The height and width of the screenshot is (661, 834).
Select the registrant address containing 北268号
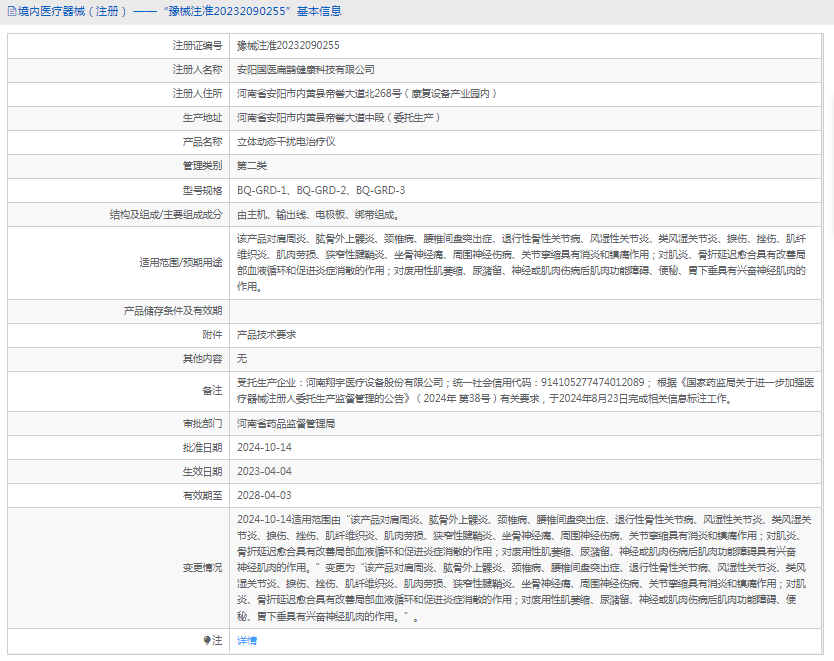click(367, 94)
